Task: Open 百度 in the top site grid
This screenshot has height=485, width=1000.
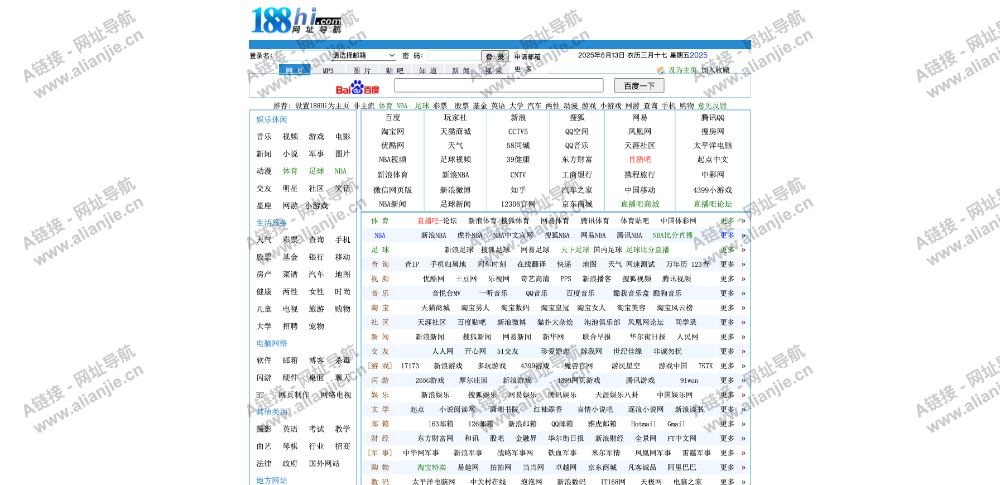Action: coord(392,117)
